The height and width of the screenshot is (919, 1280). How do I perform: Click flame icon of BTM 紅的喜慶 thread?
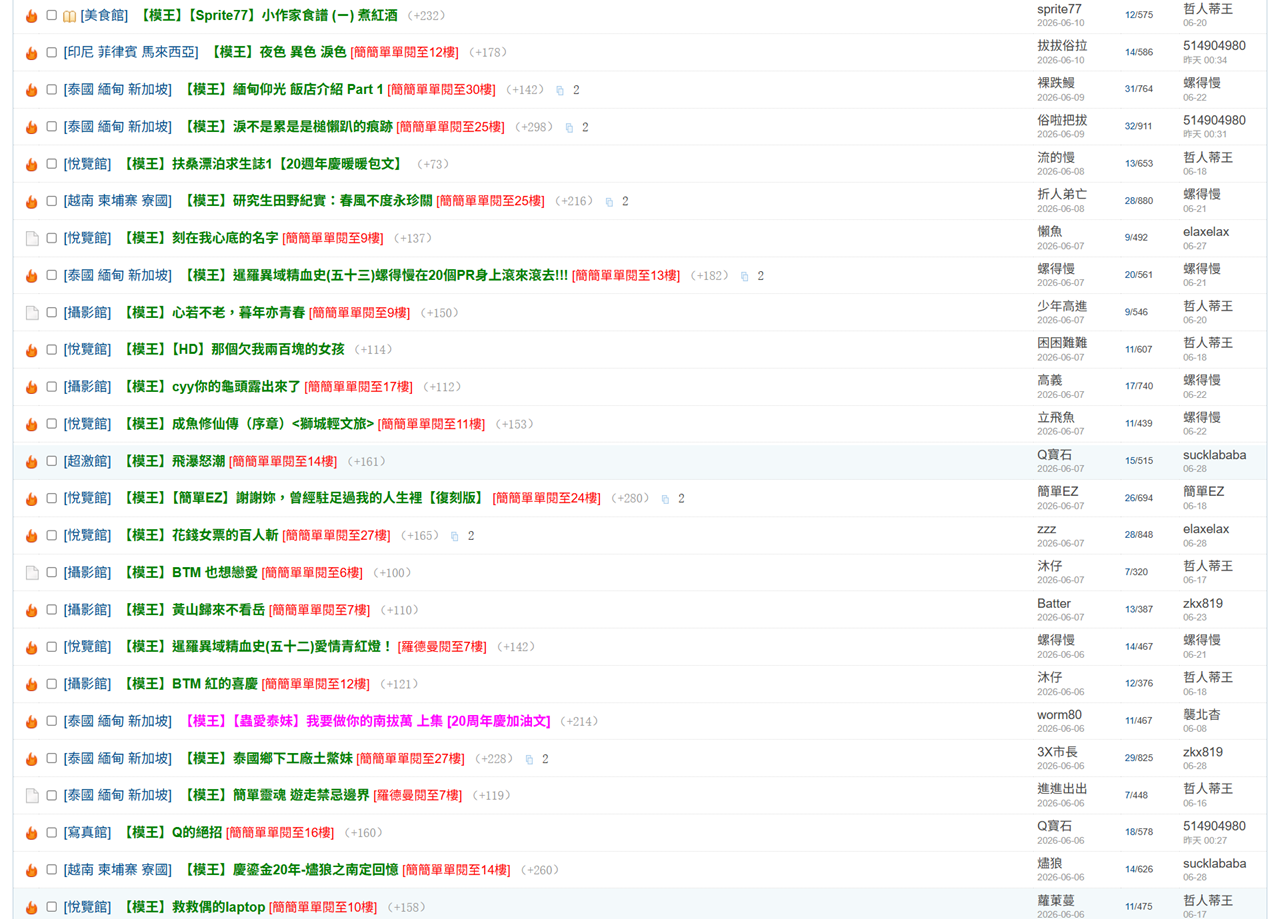pos(31,684)
